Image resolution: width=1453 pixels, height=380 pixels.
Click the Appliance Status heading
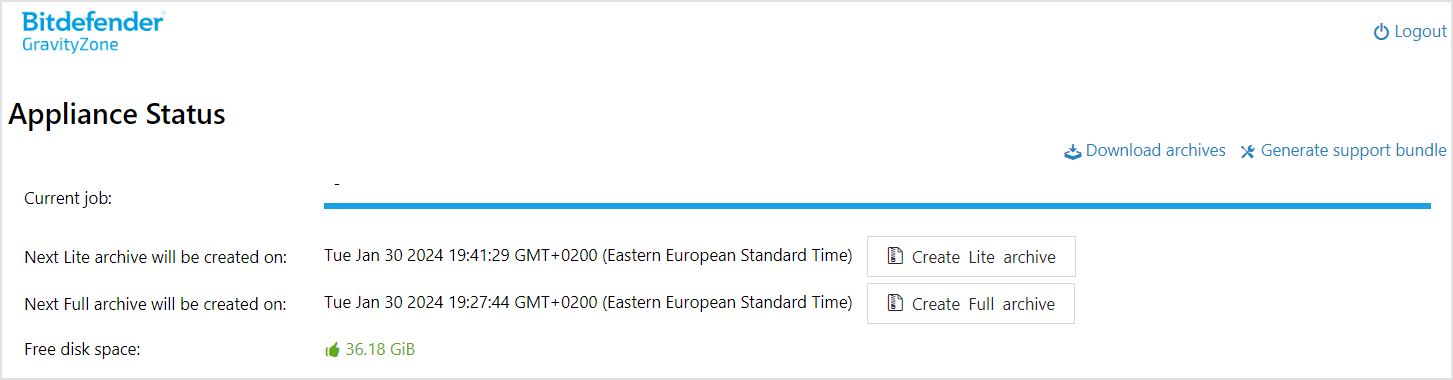117,114
